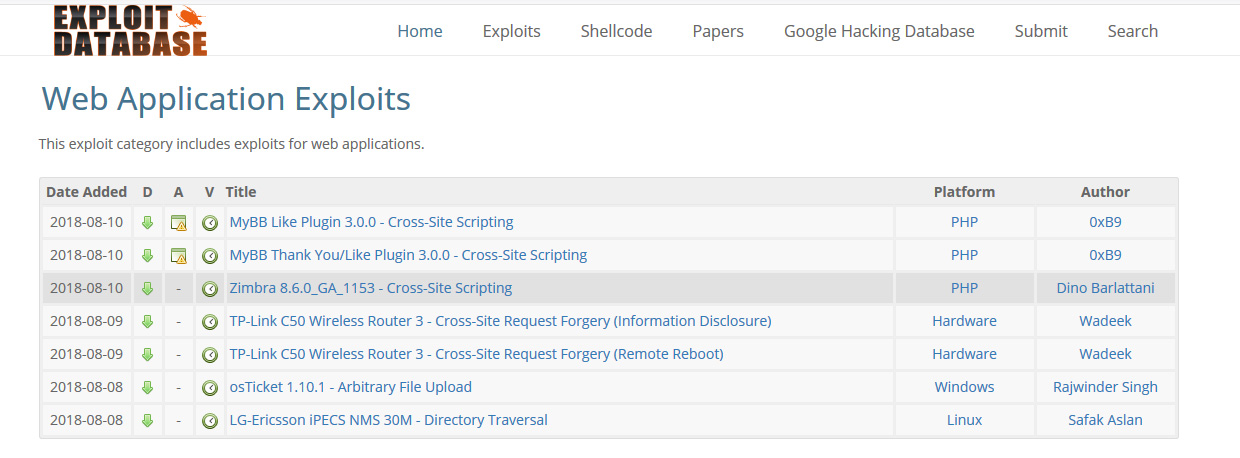View author Dino Barlattani's exploits

[x=1105, y=288]
